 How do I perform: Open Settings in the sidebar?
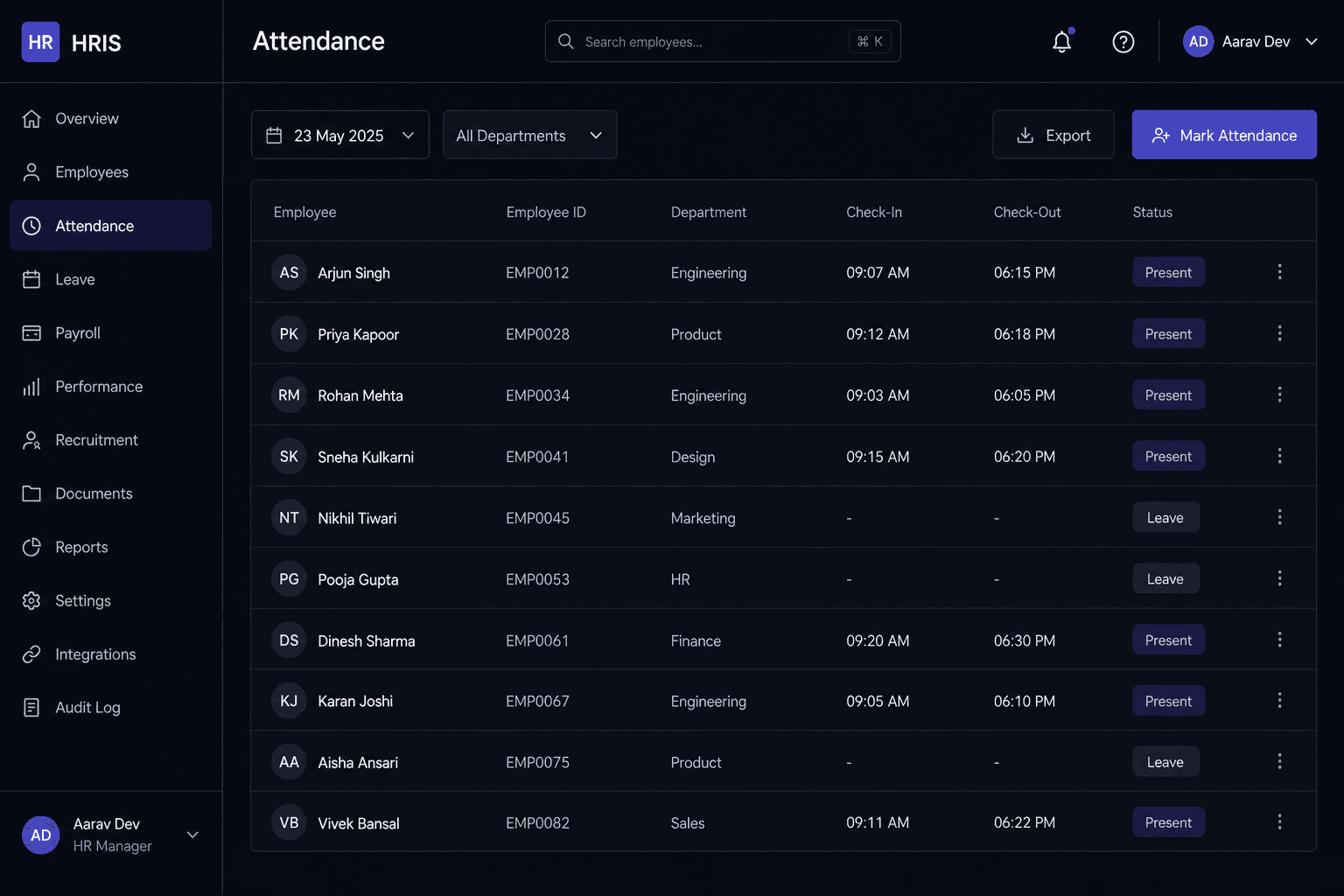coord(111,600)
